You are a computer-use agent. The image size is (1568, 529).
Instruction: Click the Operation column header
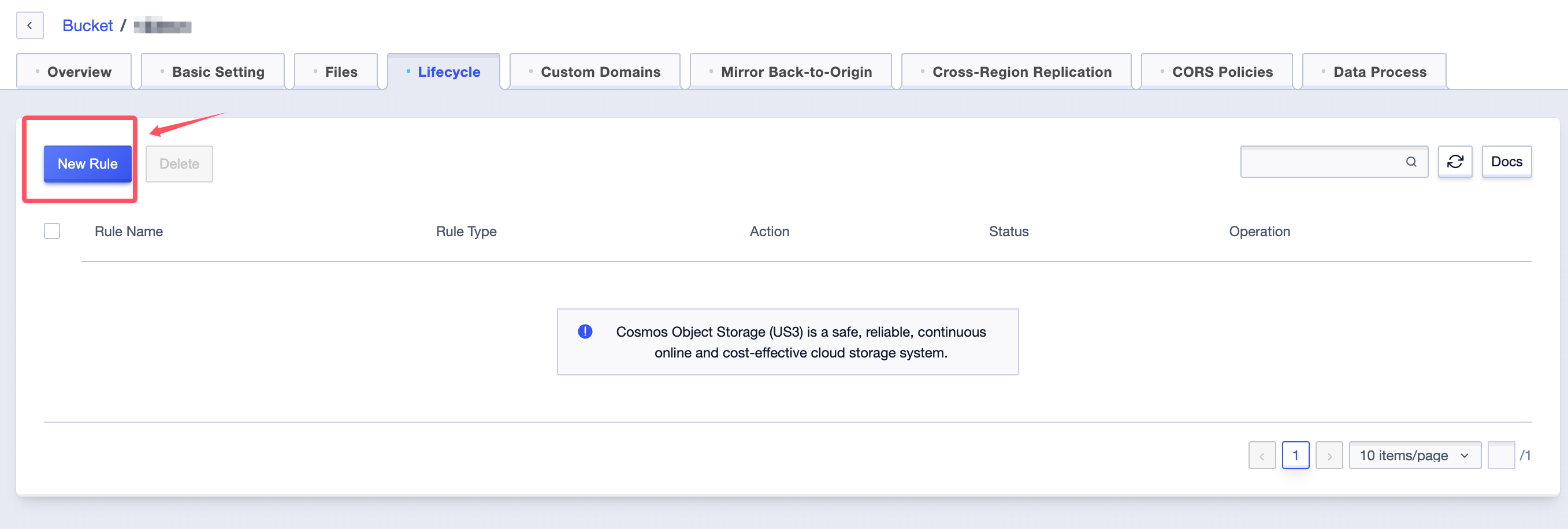[x=1259, y=232]
